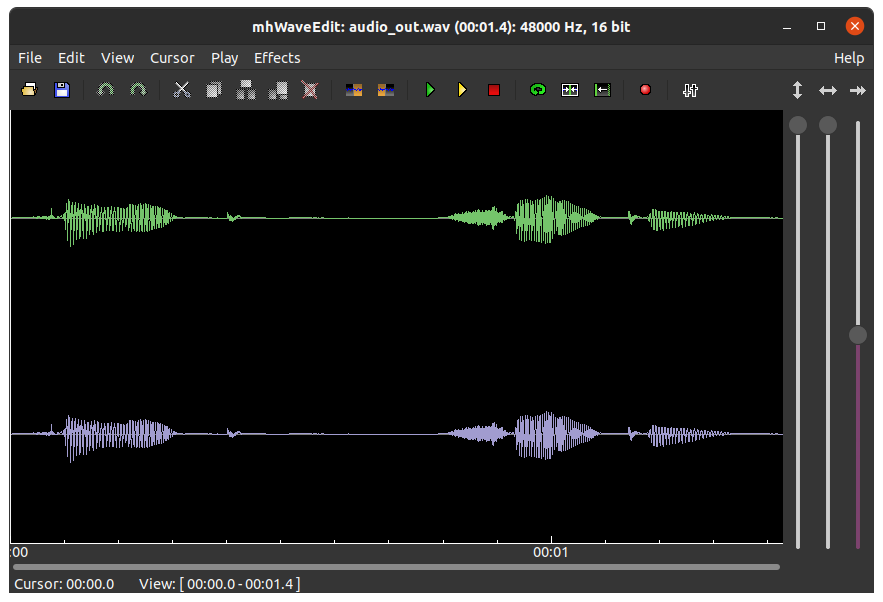Open the Effects menu
883x602 pixels.
tap(277, 58)
